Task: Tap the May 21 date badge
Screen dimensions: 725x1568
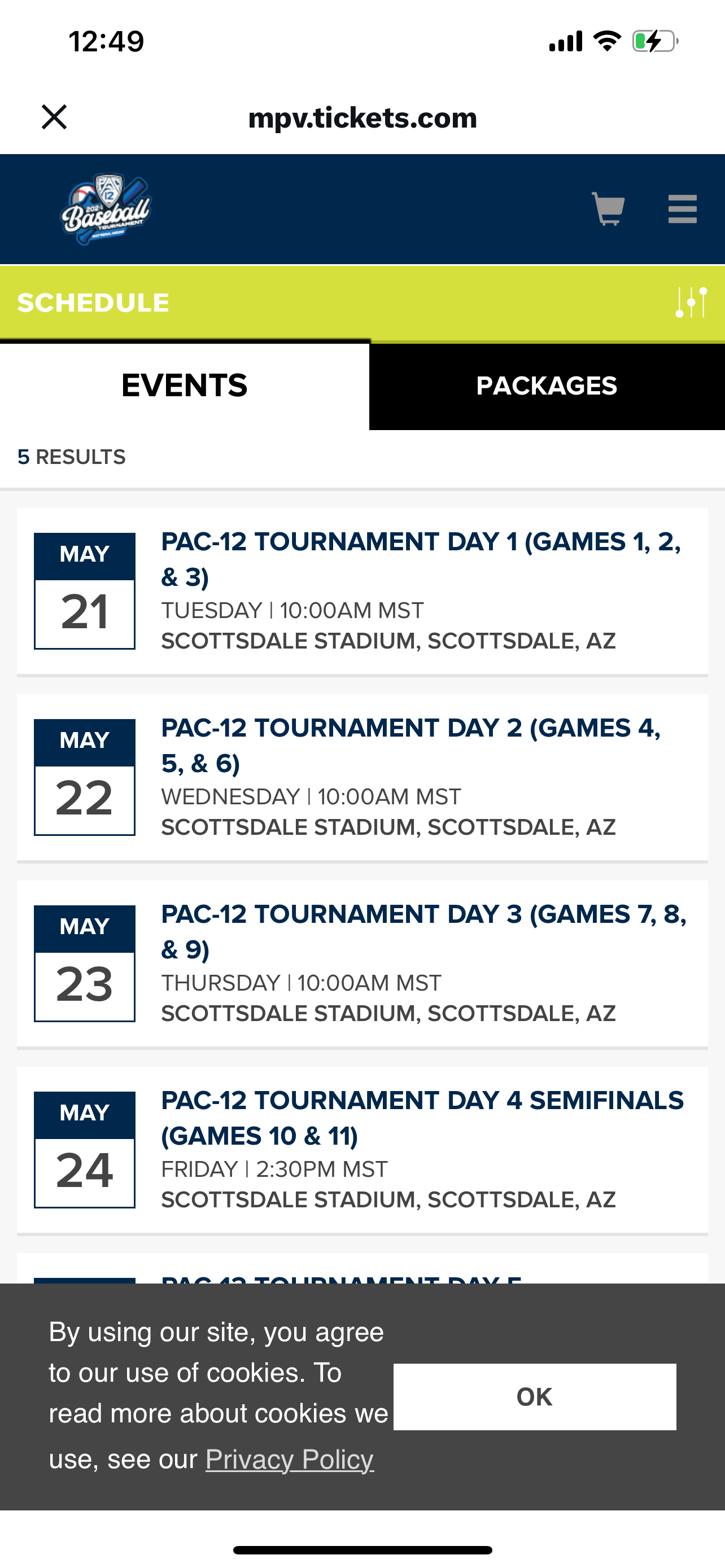Action: coord(85,591)
